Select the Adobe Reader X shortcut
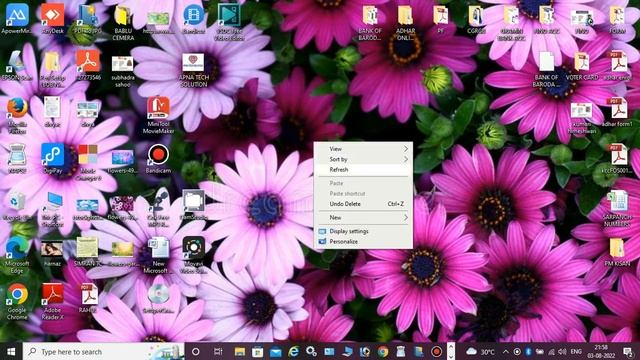This screenshot has height=360, width=640. tap(52, 301)
